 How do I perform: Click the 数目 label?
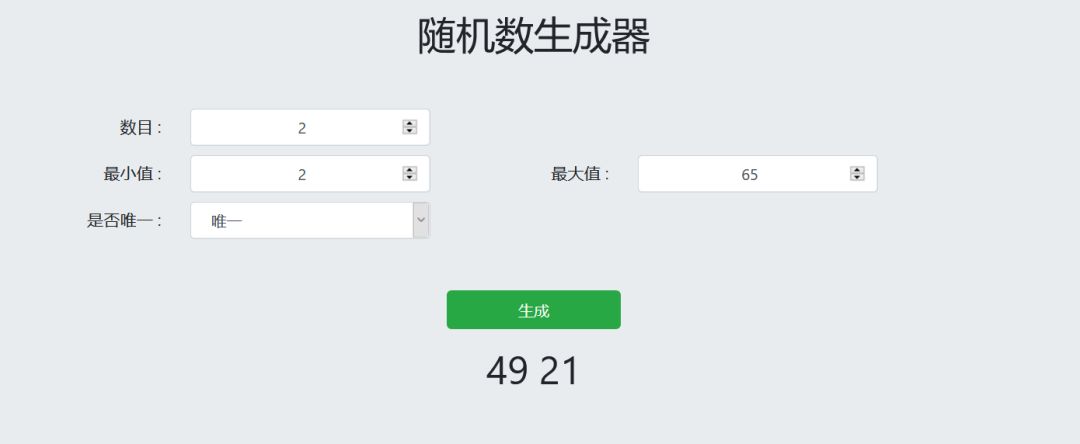coord(140,128)
